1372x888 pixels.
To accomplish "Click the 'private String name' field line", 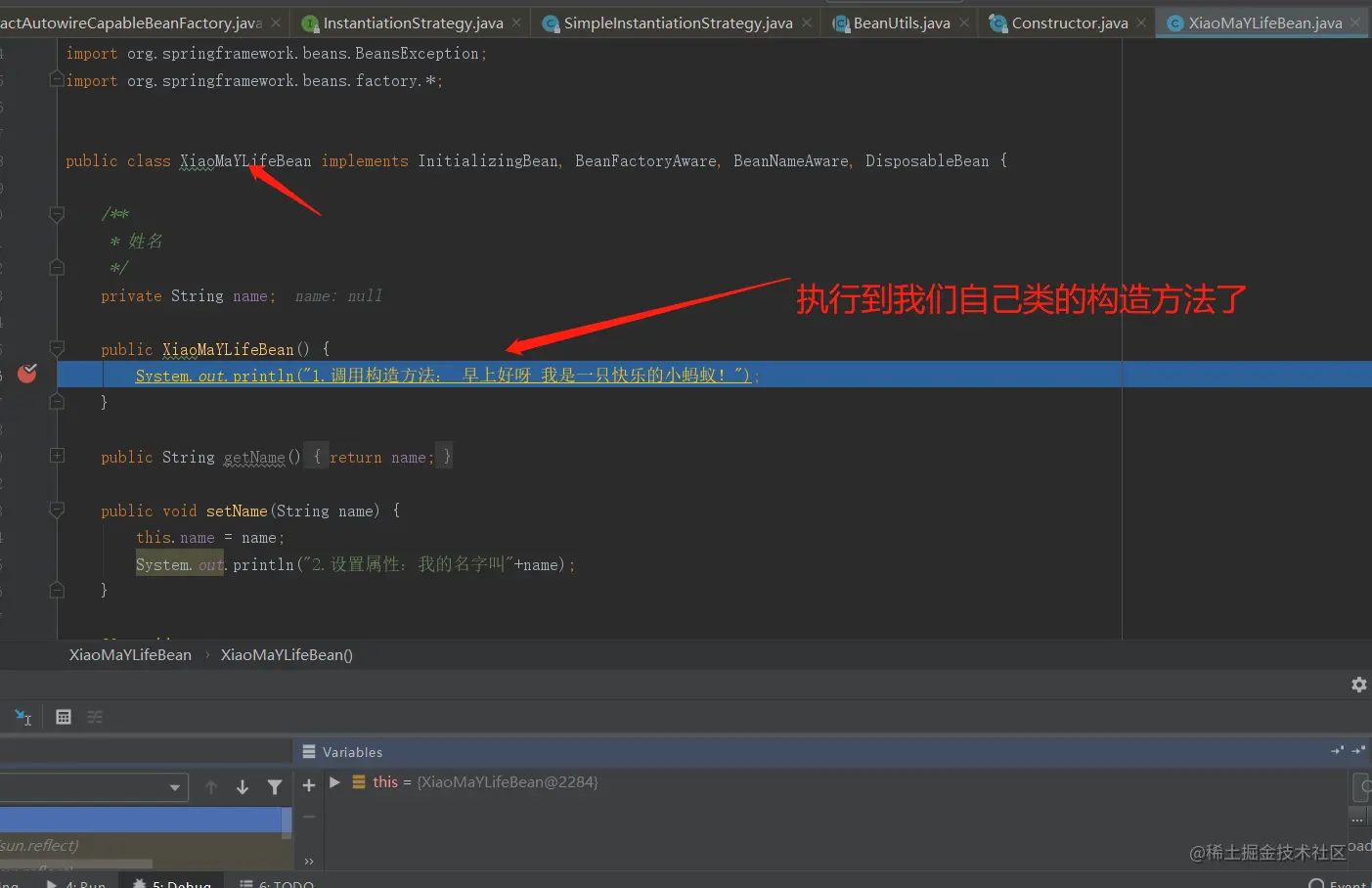I will pos(188,295).
